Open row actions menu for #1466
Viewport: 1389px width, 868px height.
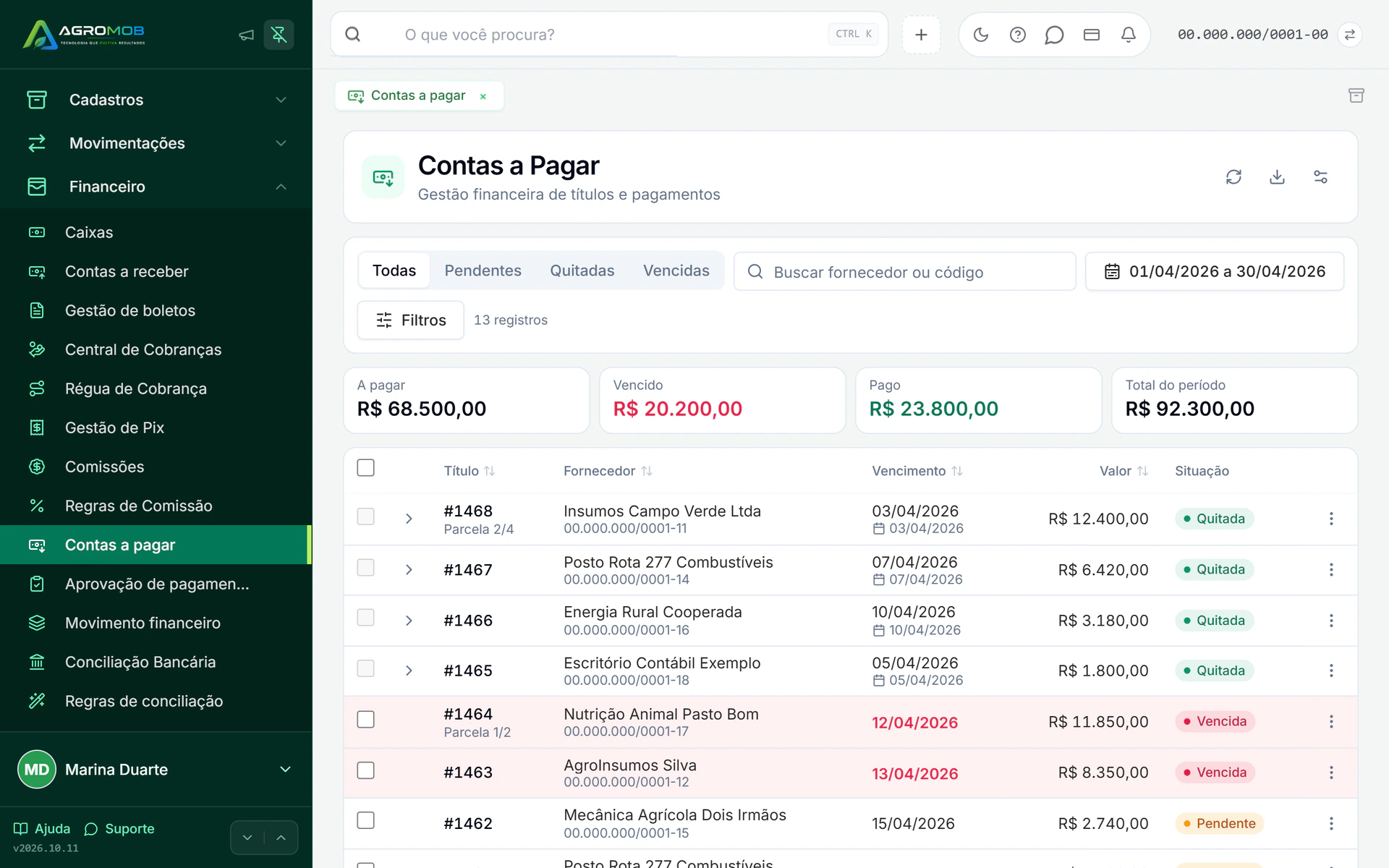1331,621
